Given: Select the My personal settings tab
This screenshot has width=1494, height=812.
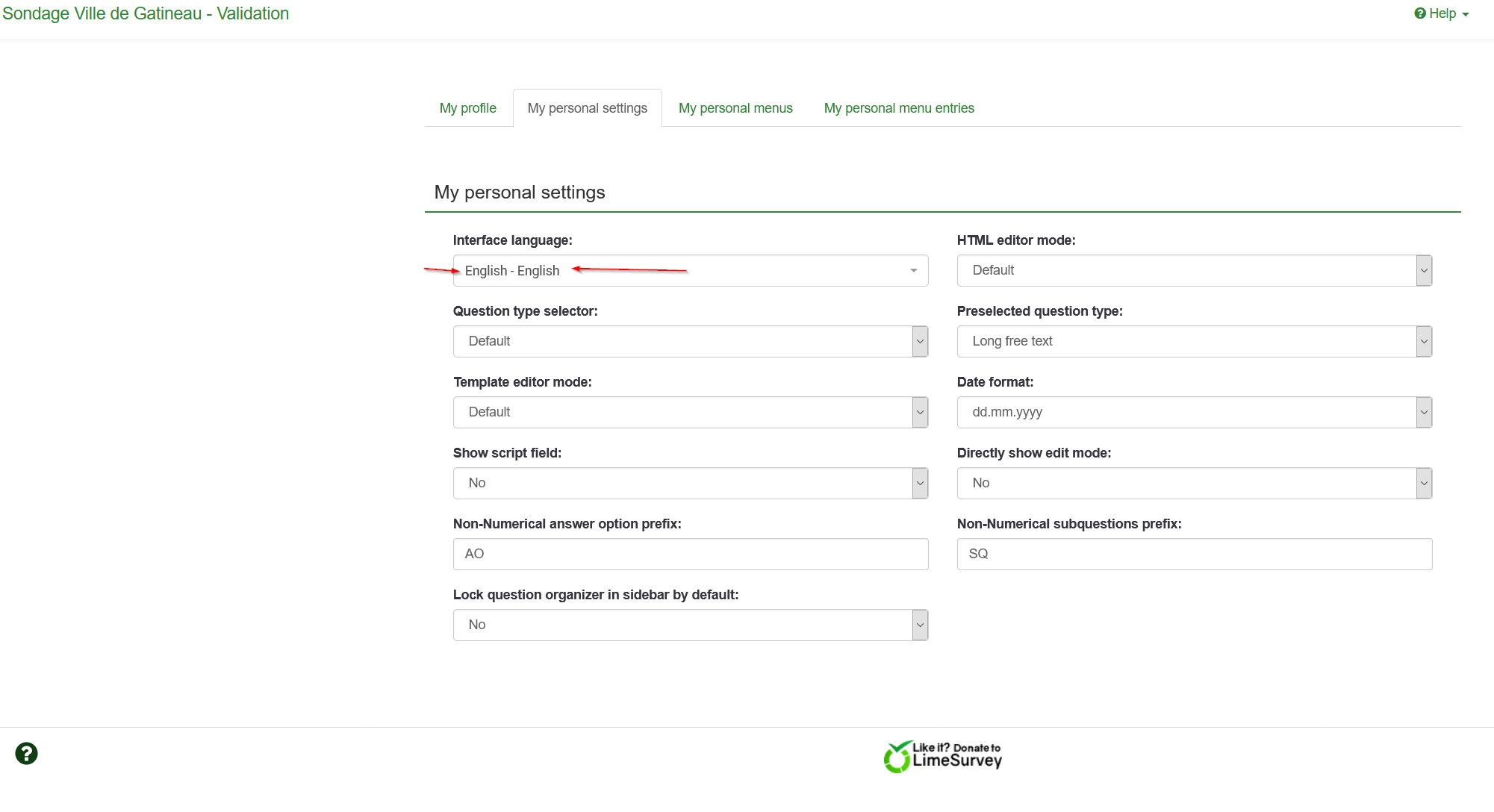Looking at the screenshot, I should (x=587, y=108).
